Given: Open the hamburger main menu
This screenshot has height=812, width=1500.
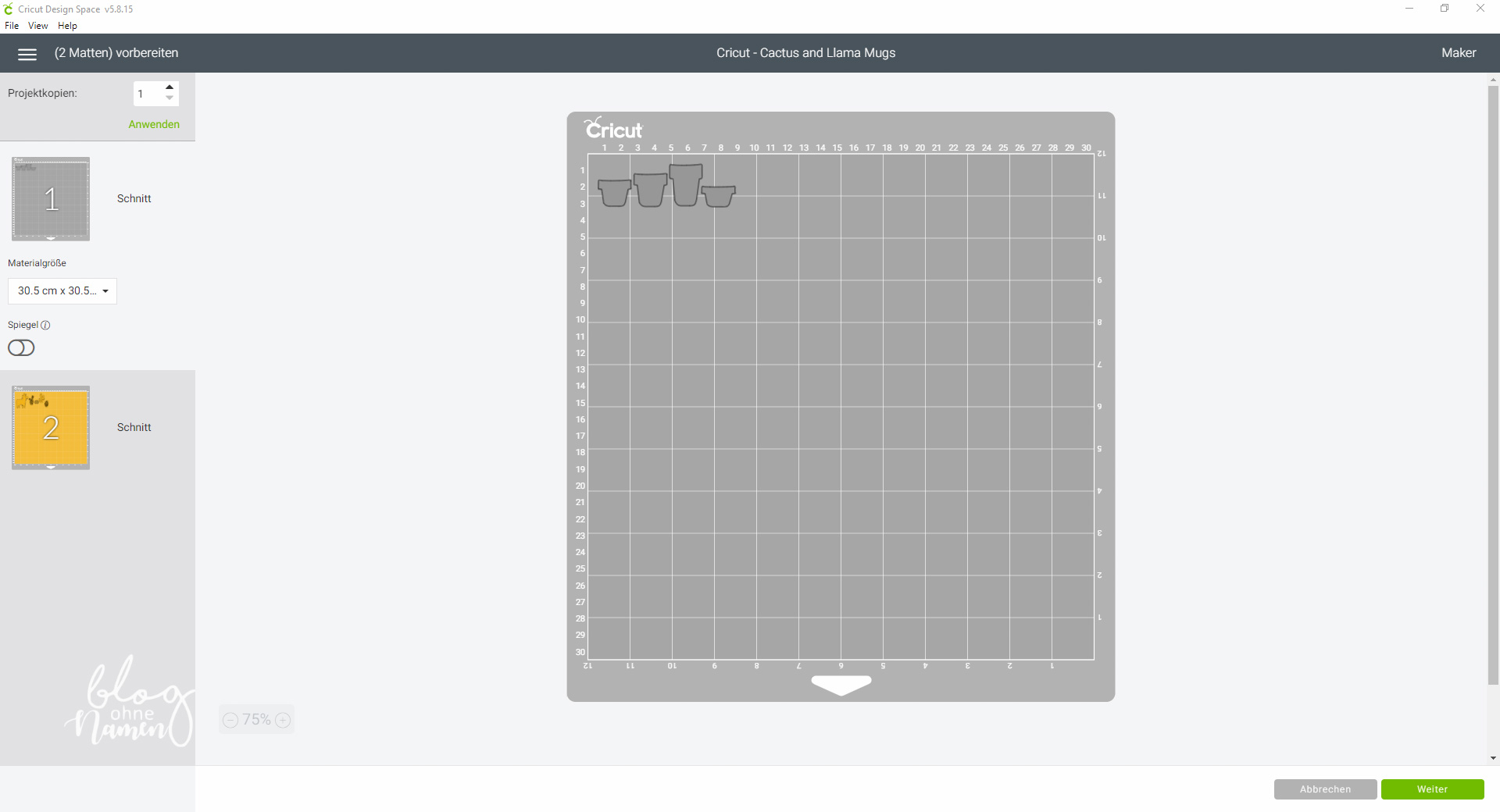Looking at the screenshot, I should [27, 54].
